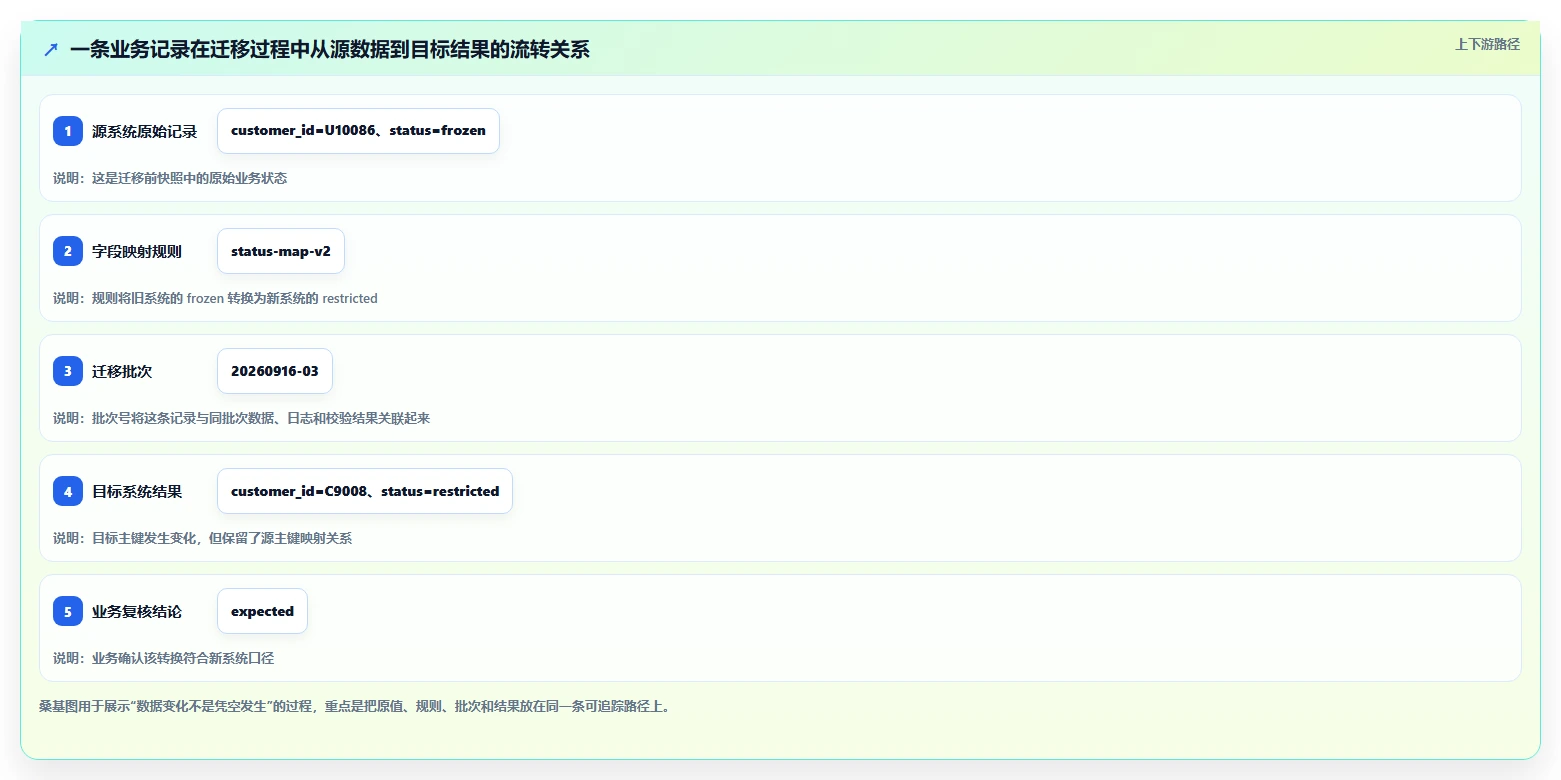
Task: Click the 上下游路径 label
Action: [x=1487, y=44]
